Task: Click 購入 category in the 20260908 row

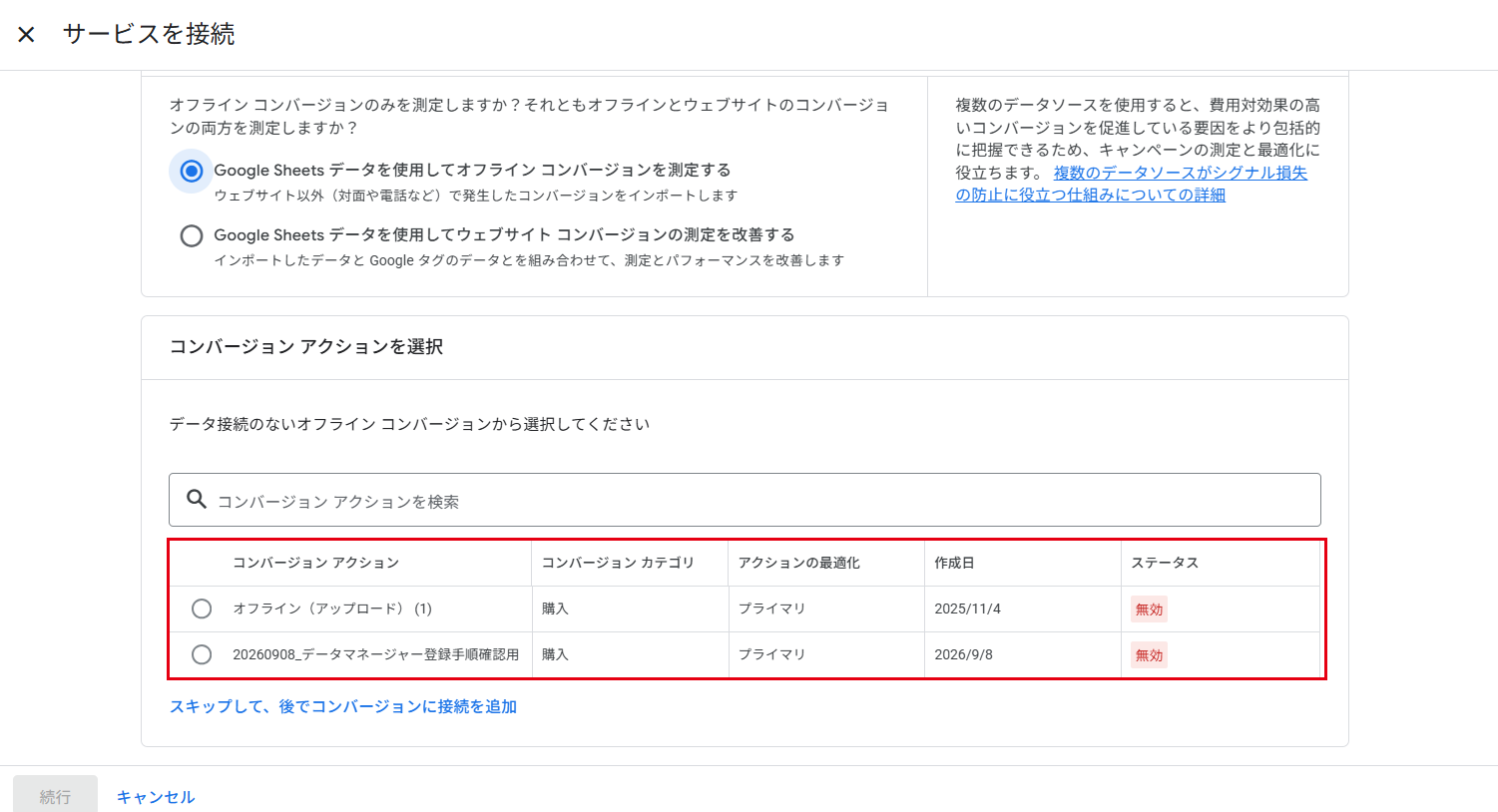Action: pyautogui.click(x=555, y=654)
